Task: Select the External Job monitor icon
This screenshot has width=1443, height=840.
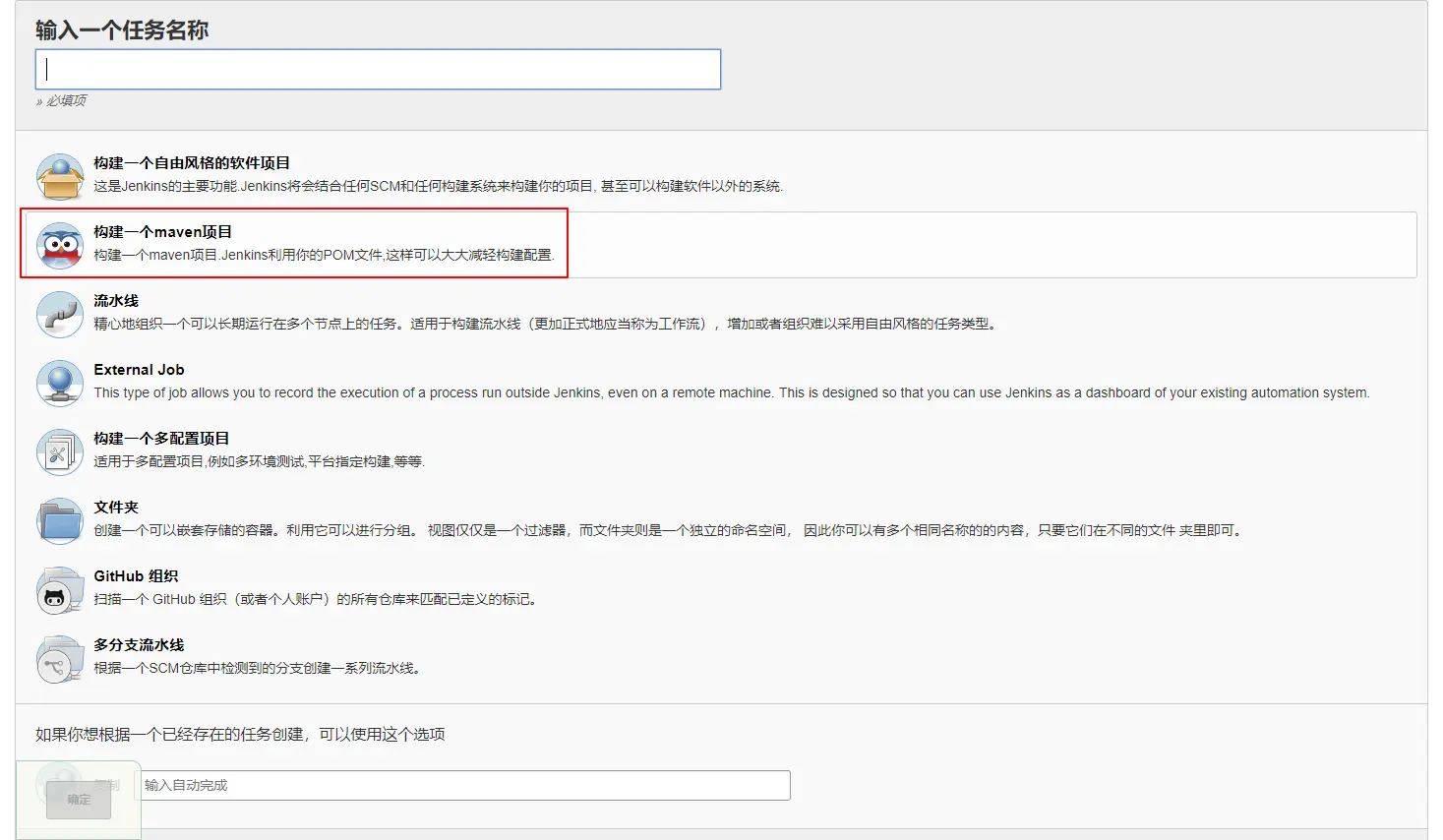Action: tap(60, 384)
